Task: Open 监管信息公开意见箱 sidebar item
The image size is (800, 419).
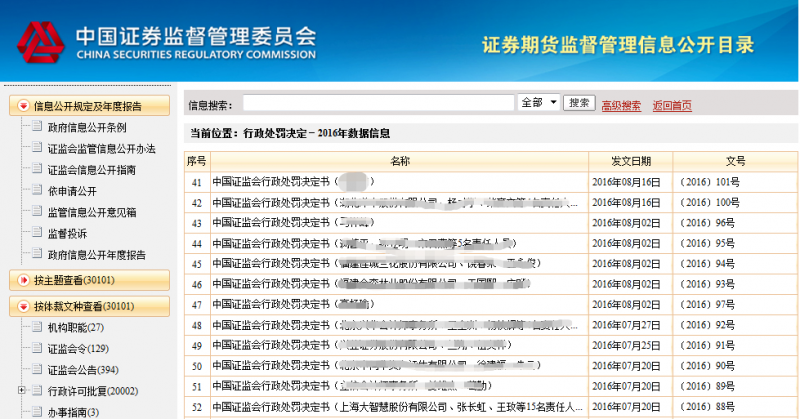Action: click(92, 212)
